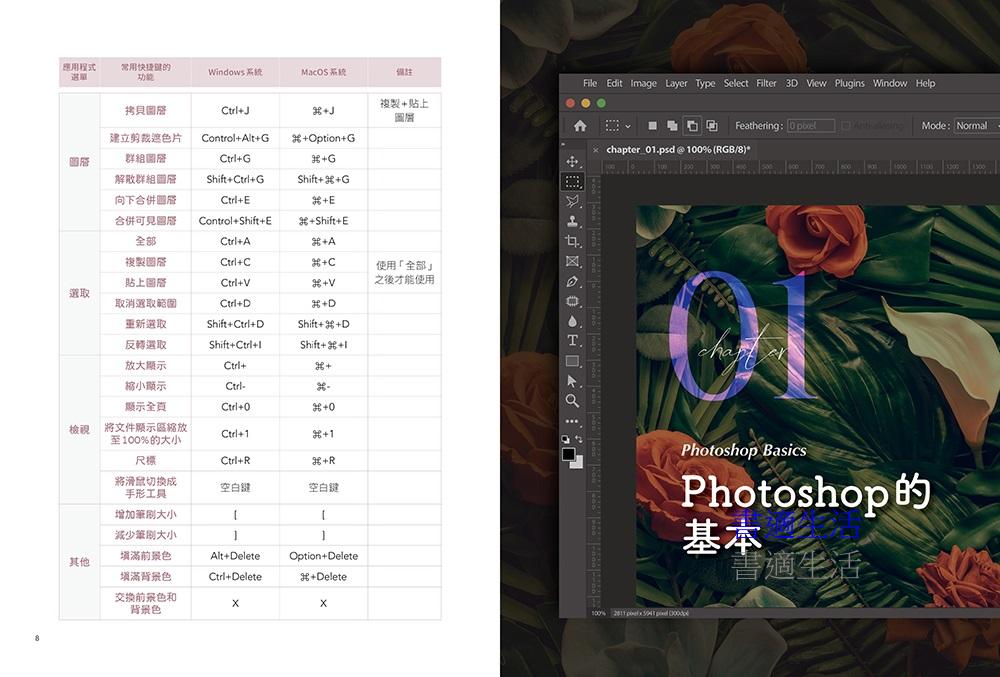Click the 'Shift+Ctrl+I' shortcut cell
This screenshot has height=677, width=1000.
click(x=235, y=344)
